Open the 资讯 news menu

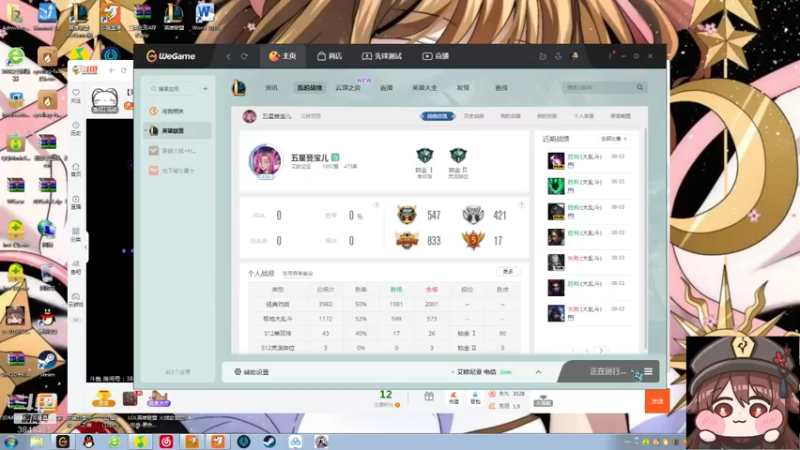coord(271,88)
